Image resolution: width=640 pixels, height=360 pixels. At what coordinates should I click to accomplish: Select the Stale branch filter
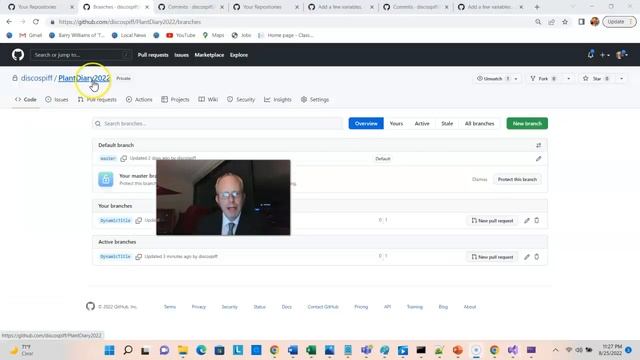pyautogui.click(x=447, y=123)
